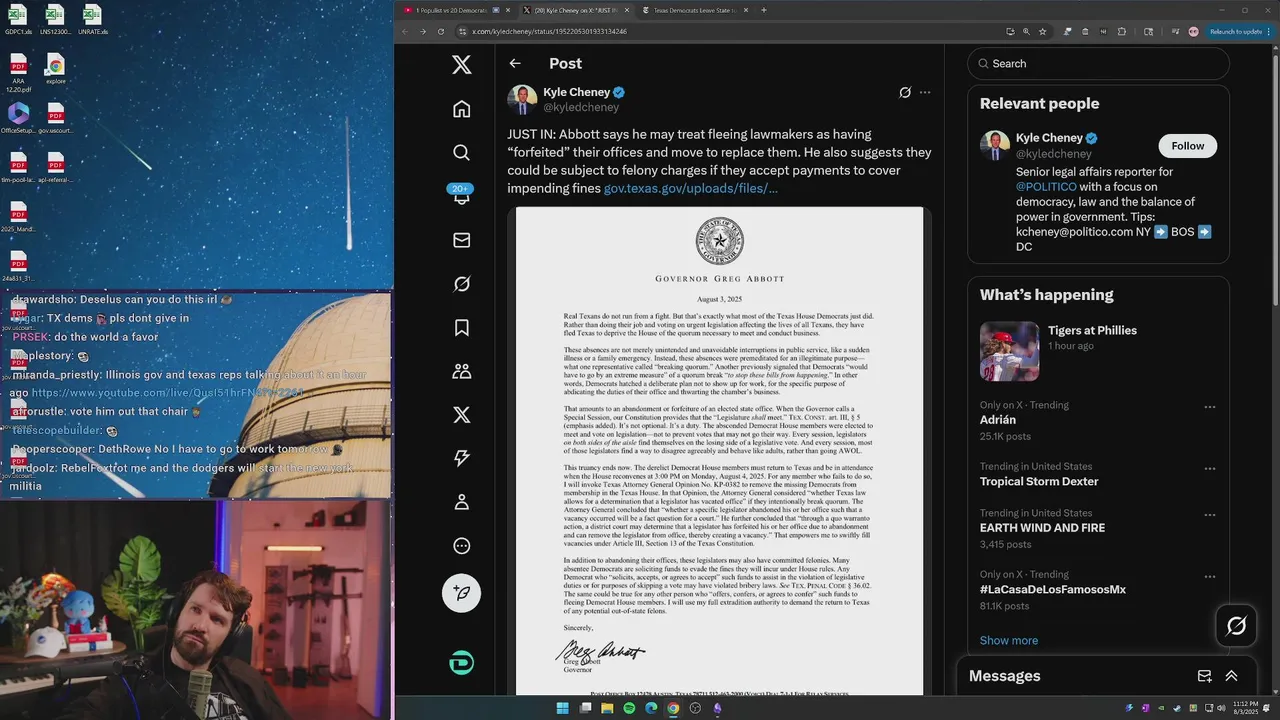This screenshot has height=720, width=1280.
Task: Click Kyle Cheney's post avatar
Action: tap(522, 100)
